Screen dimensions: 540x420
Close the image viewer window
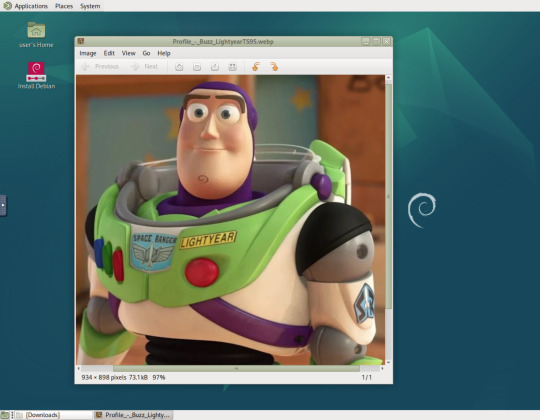pos(387,42)
